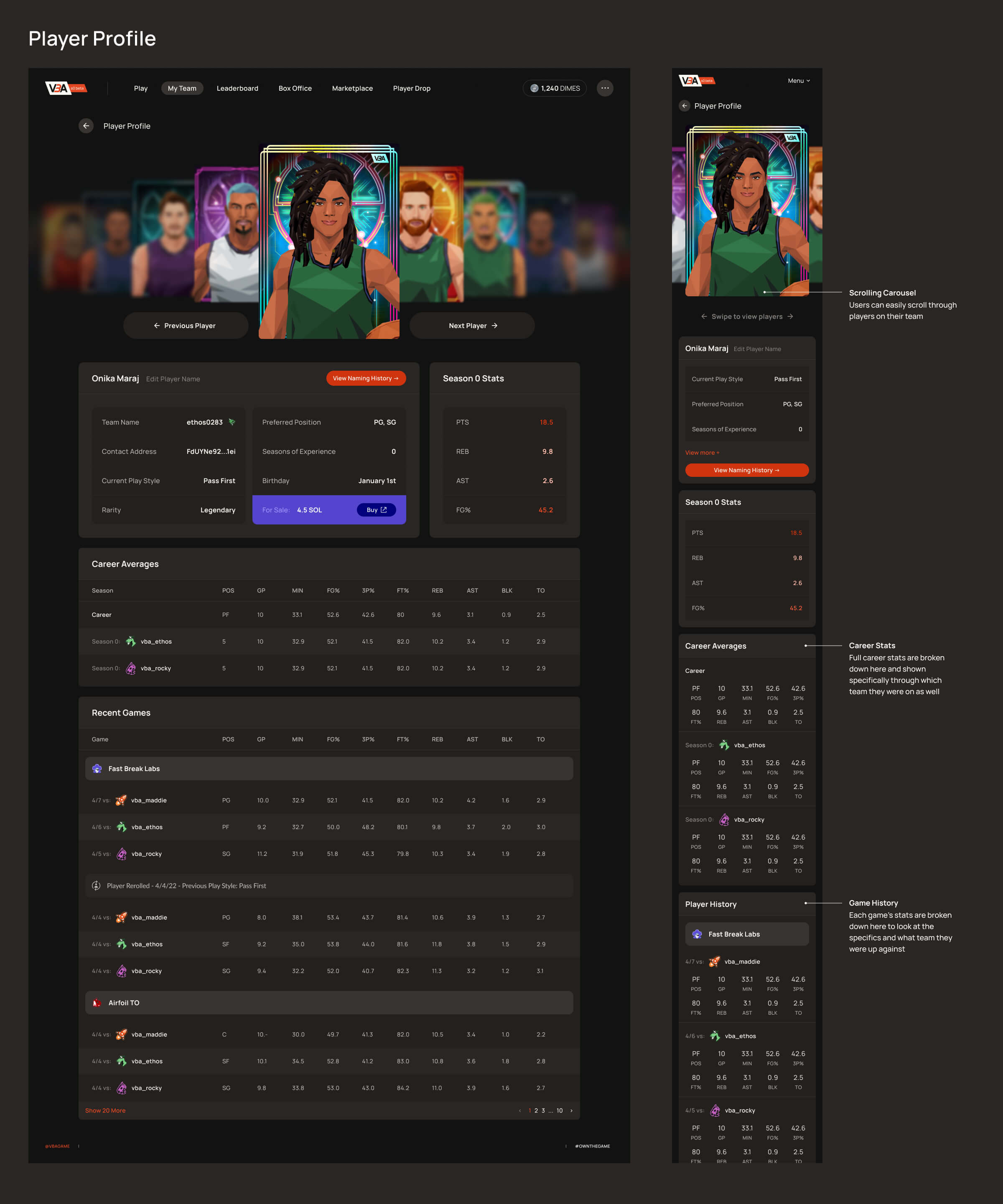
Task: Select the red-bearded player card in carousel
Action: pos(431,234)
